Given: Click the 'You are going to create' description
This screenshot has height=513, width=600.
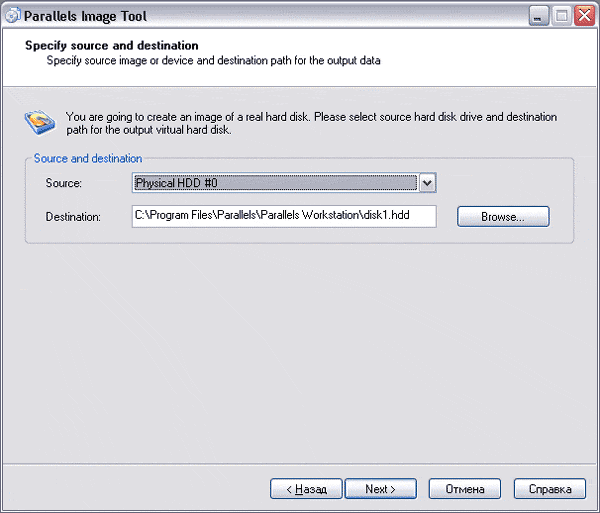Looking at the screenshot, I should pyautogui.click(x=311, y=123).
